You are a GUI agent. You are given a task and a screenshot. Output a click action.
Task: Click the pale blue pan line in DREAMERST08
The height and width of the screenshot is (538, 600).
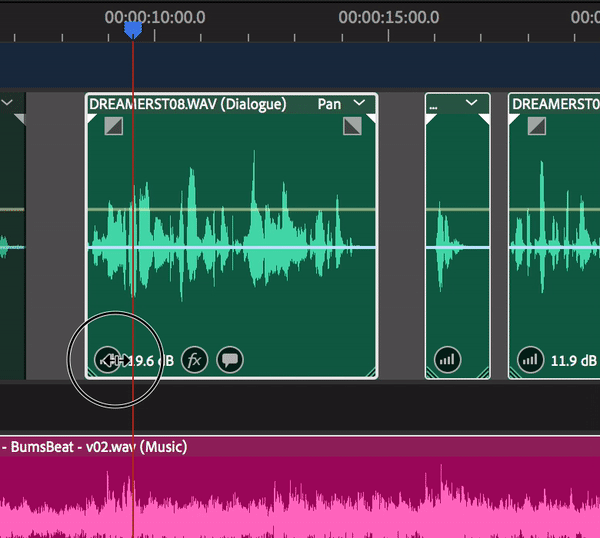pos(232,248)
